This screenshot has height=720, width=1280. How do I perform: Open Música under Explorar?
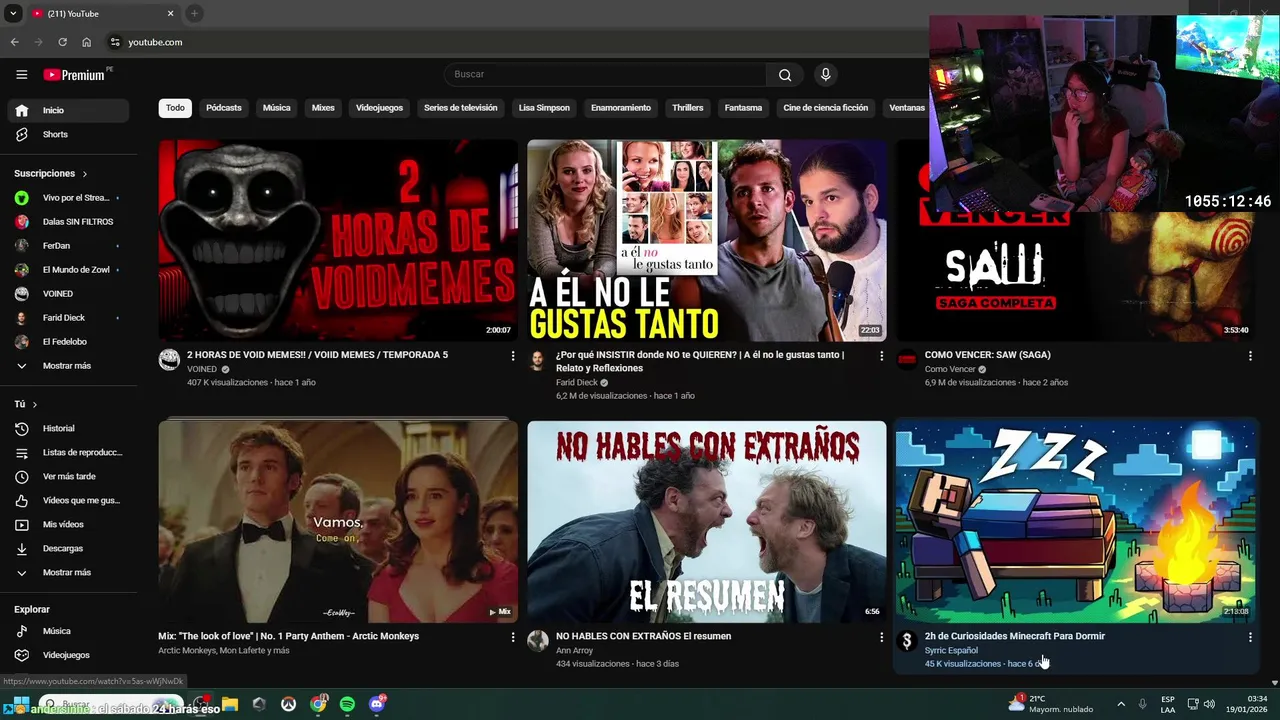(68, 631)
